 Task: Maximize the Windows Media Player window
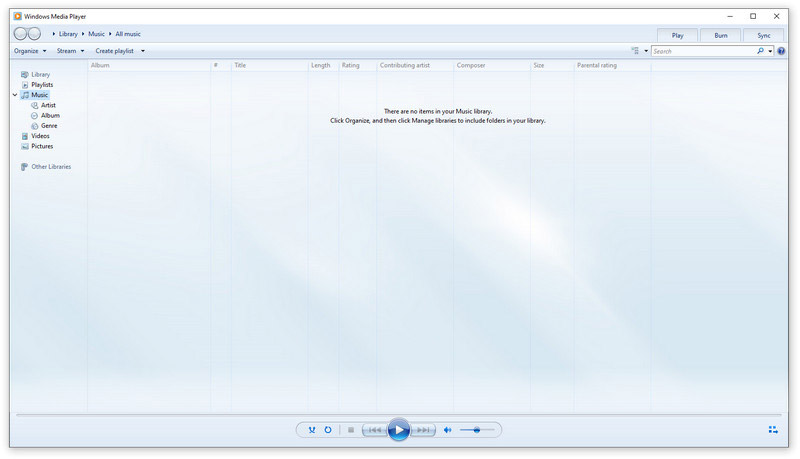point(753,16)
